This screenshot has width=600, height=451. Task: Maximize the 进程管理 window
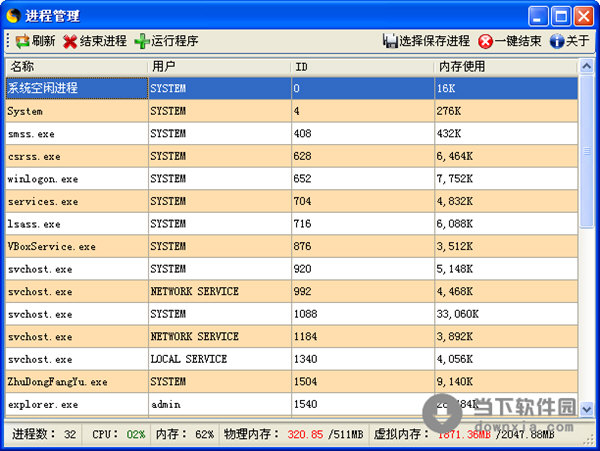[562, 15]
